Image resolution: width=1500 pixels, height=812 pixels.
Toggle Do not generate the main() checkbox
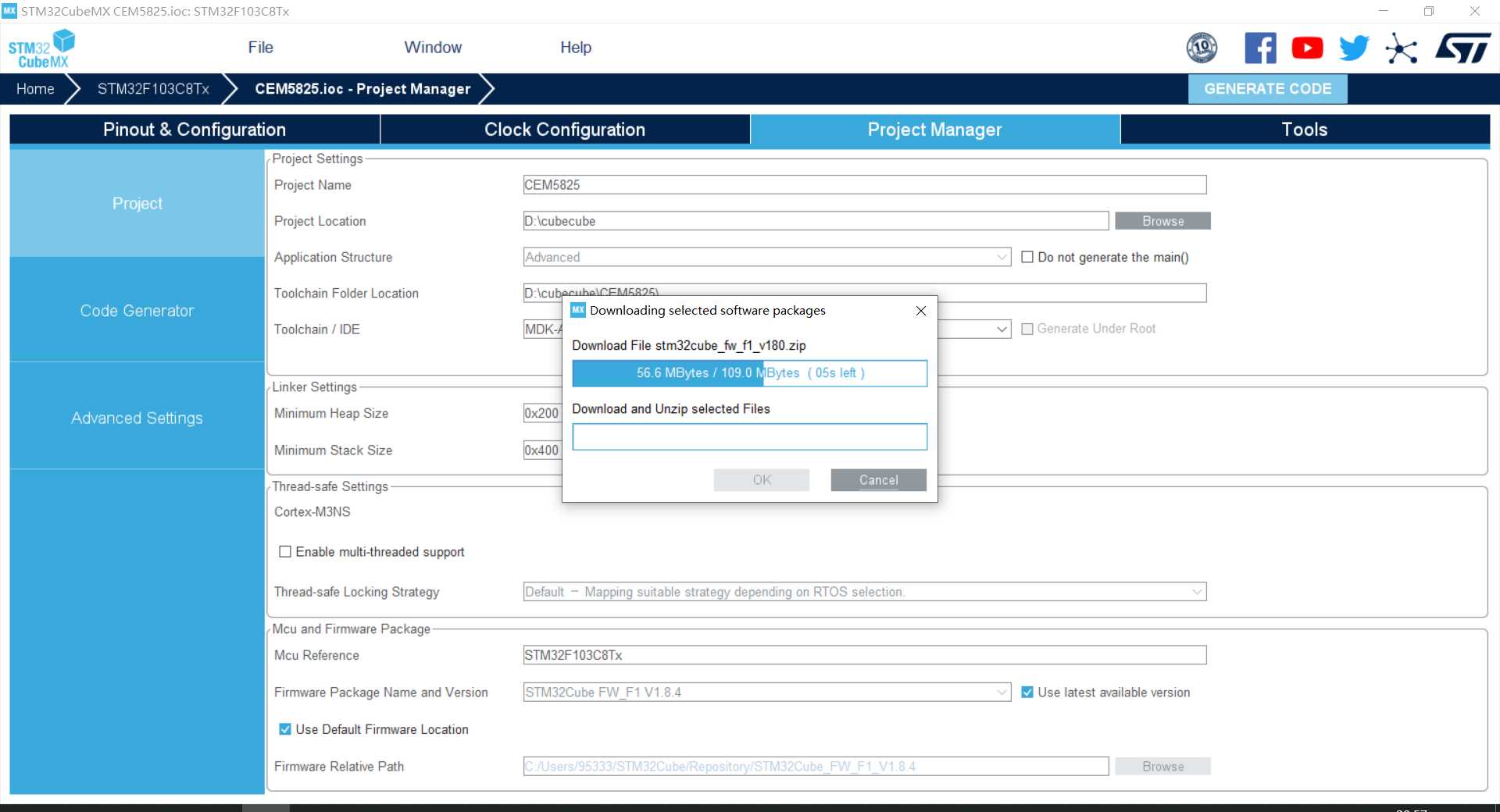pyautogui.click(x=1027, y=257)
